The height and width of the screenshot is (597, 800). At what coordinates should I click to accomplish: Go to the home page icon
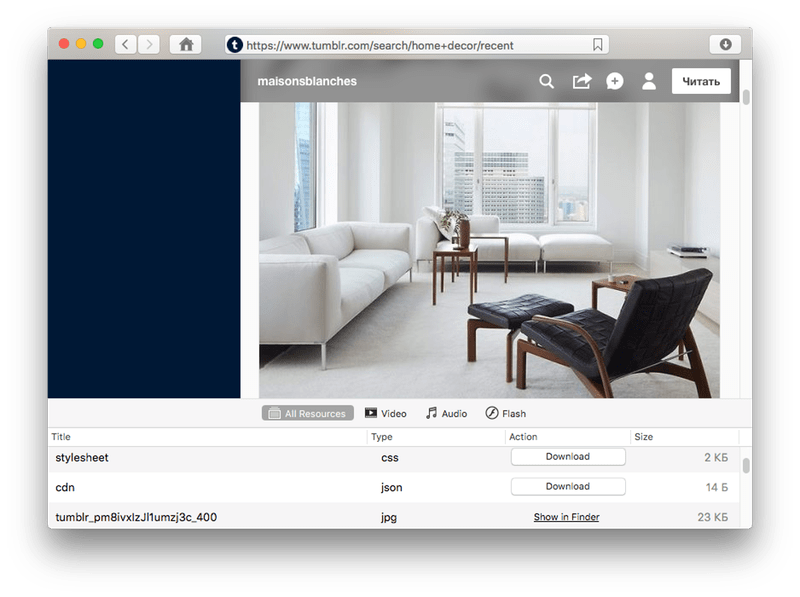click(x=185, y=44)
